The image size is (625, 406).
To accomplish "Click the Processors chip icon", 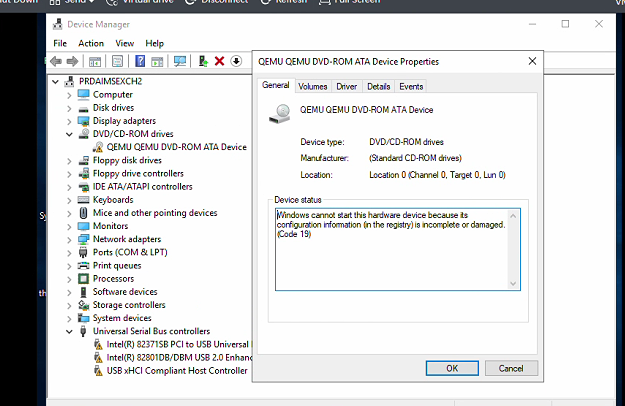I will point(84,279).
